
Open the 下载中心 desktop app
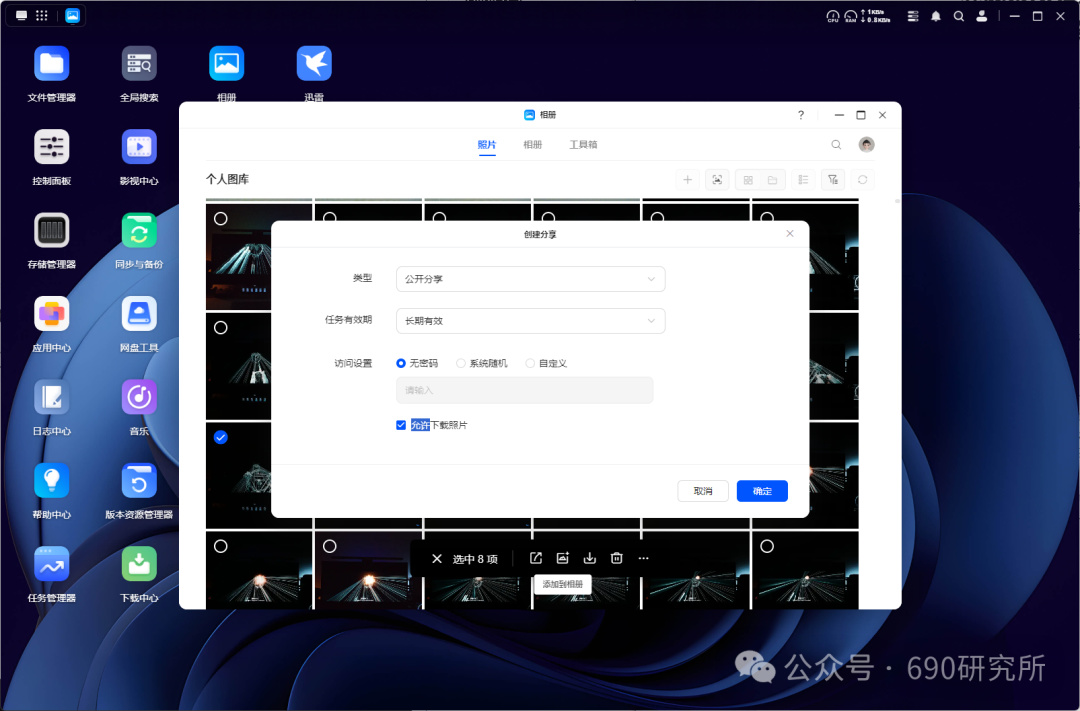pos(139,564)
